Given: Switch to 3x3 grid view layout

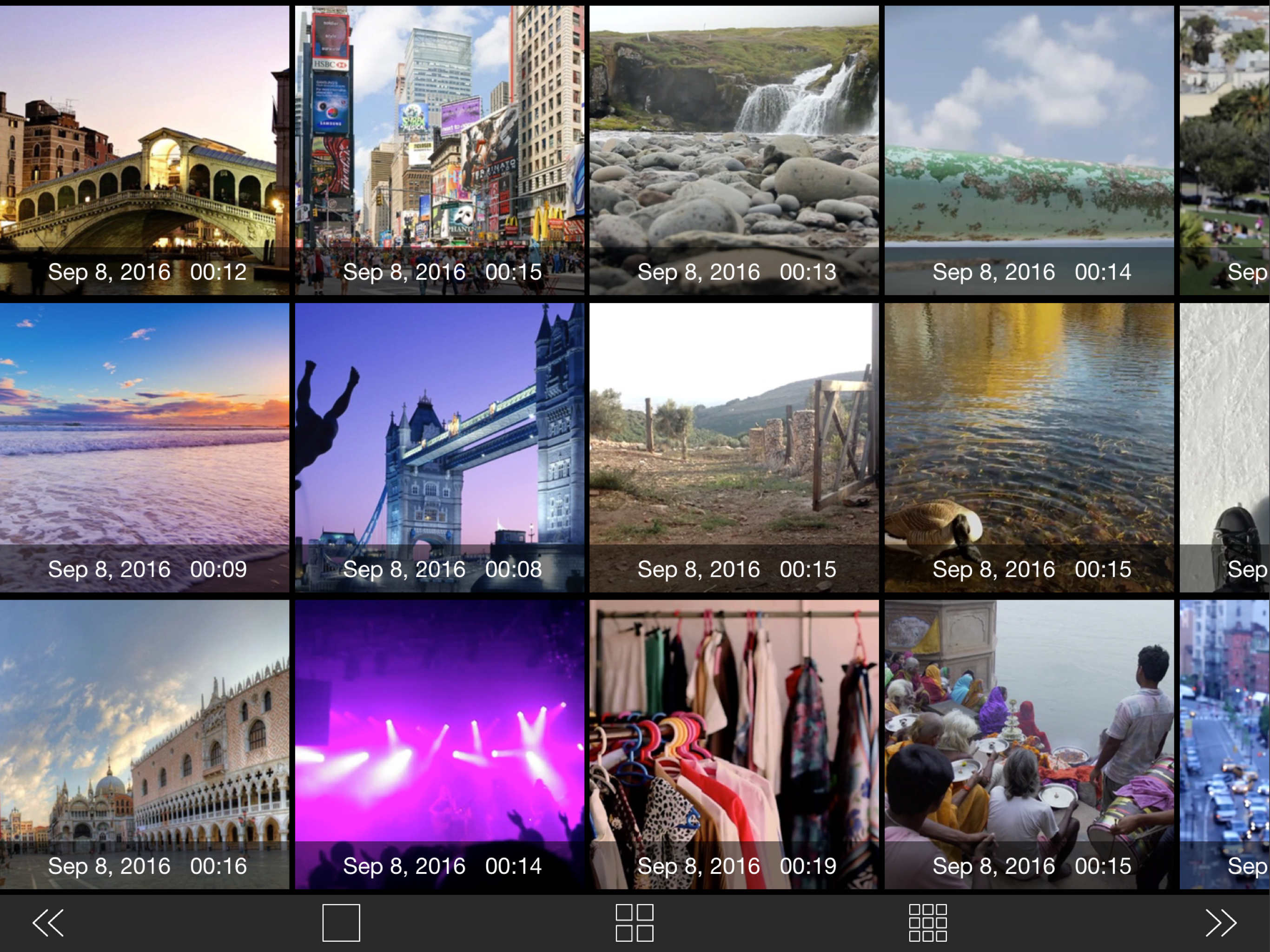Looking at the screenshot, I should coord(928,923).
